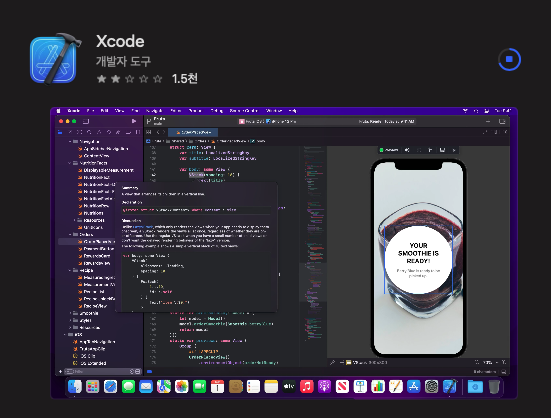The width and height of the screenshot is (551, 418).
Task: Click Finder in the preview's dock
Action: click(75, 387)
